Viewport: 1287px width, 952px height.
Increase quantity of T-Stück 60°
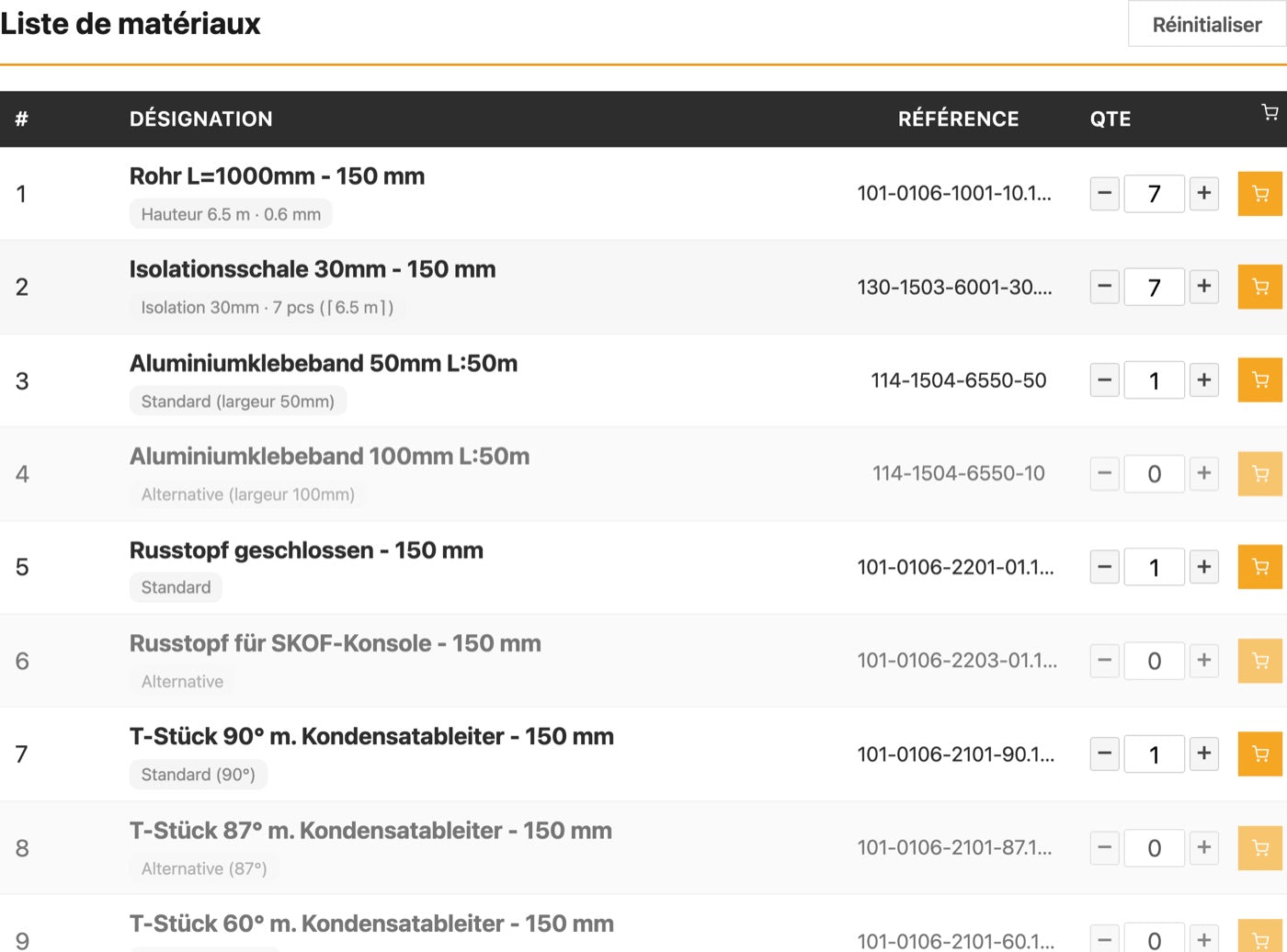(1204, 939)
